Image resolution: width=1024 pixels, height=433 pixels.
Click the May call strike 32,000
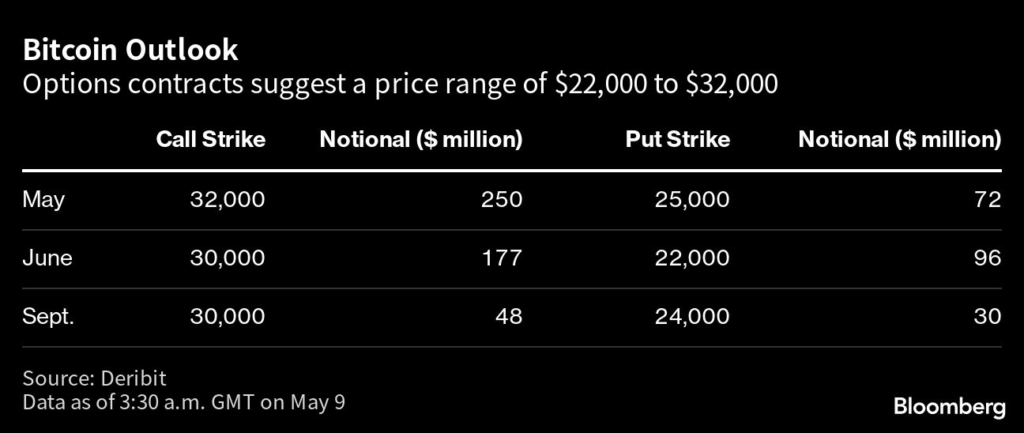(x=227, y=199)
